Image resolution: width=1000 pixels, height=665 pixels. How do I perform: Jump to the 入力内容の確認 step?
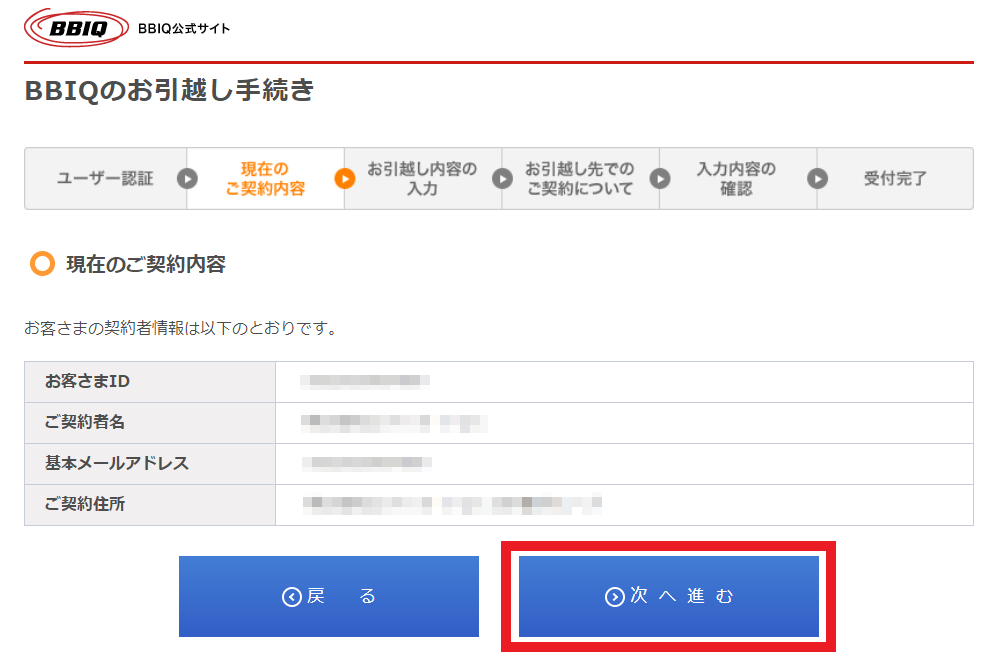(x=736, y=179)
